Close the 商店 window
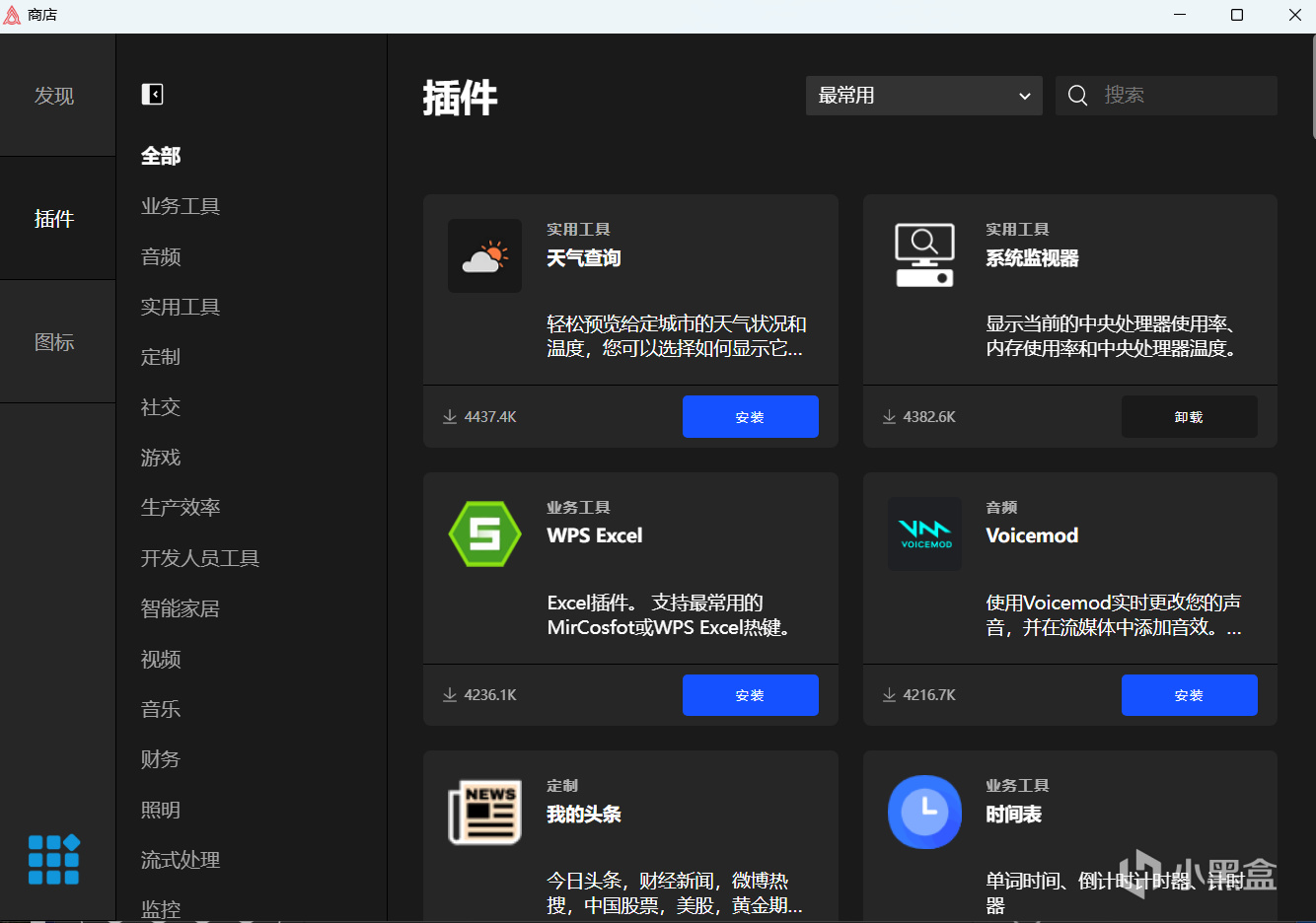Image resolution: width=1316 pixels, height=923 pixels. (x=1294, y=15)
